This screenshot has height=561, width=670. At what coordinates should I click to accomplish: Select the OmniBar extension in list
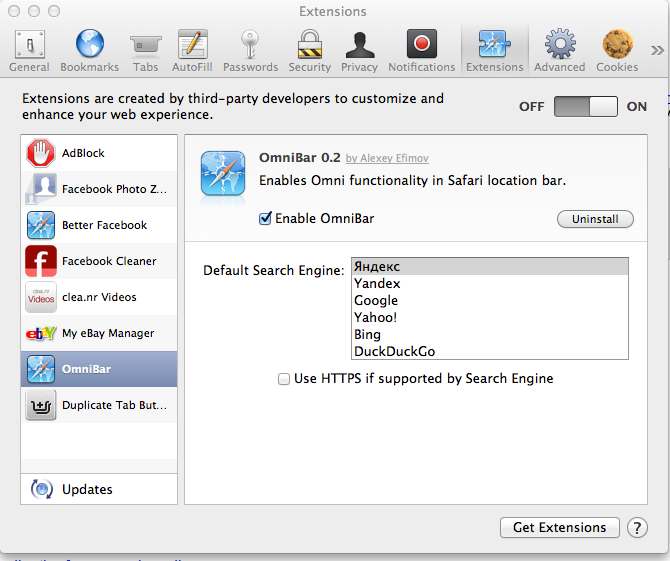[x=99, y=369]
